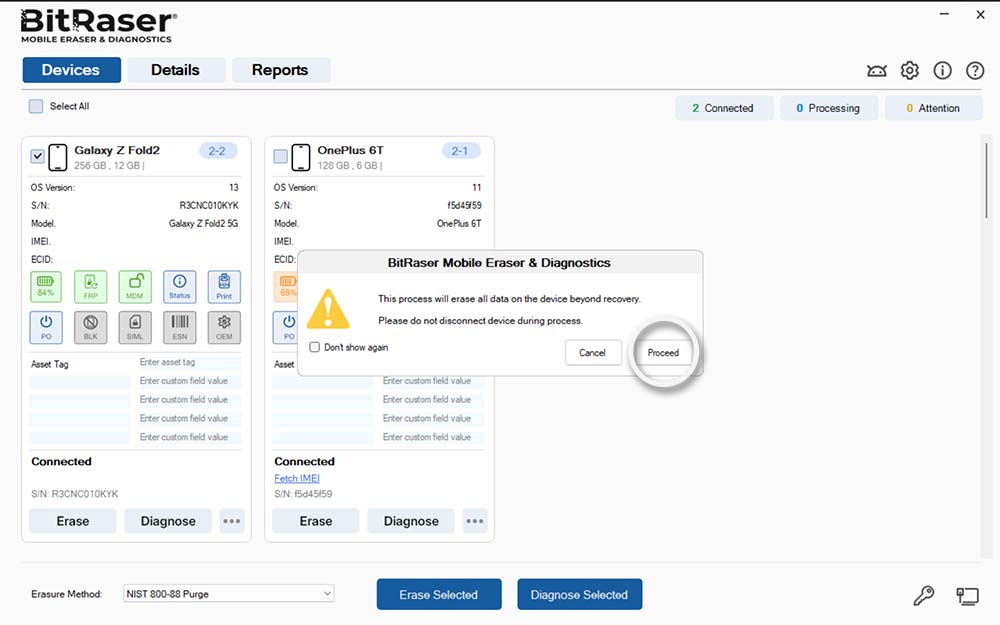Screen dimensions: 1000x625
Task: Click the 2-1 port badge on OnePlus 6T
Action: [x=460, y=151]
